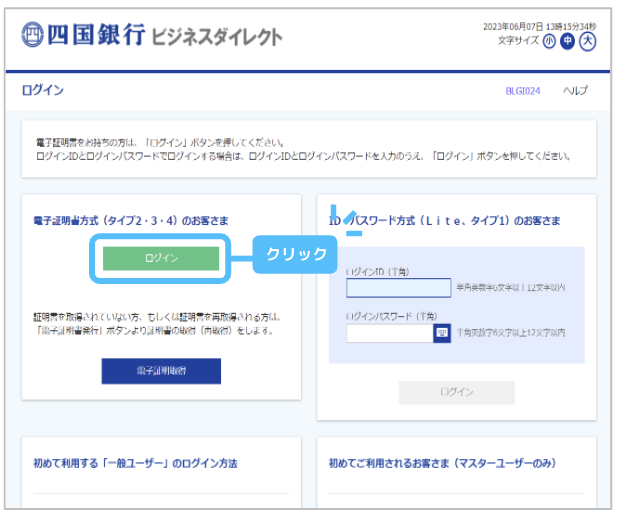Set font size to large (大)
The width and height of the screenshot is (624, 516).
[x=587, y=41]
